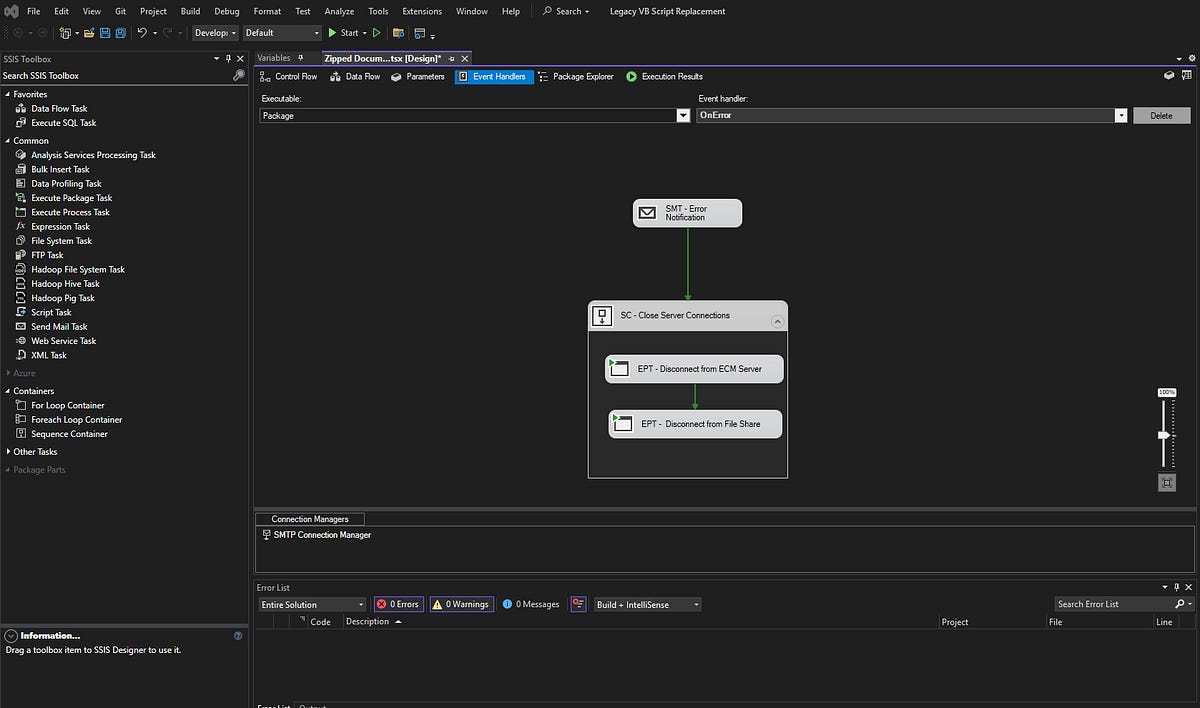
Task: Open the Build + IntelliSense dropdown
Action: (648, 604)
